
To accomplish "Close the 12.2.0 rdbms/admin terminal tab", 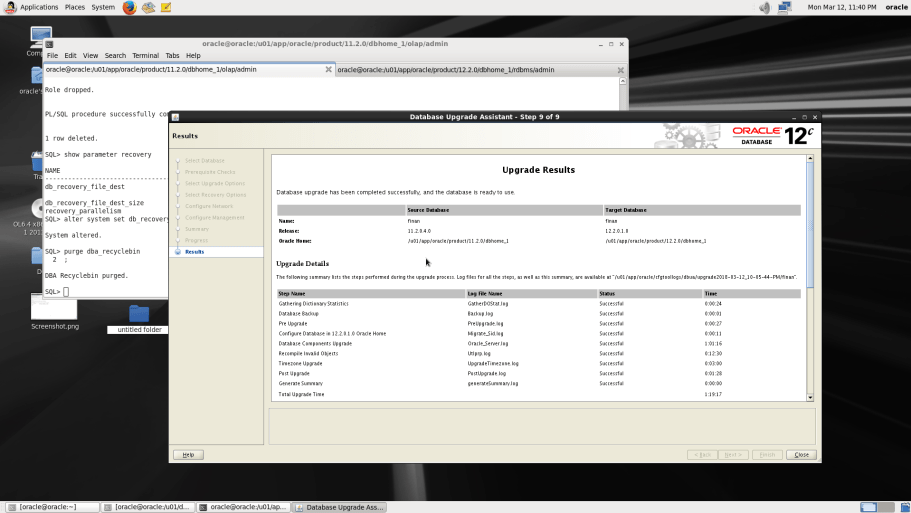I will (621, 70).
